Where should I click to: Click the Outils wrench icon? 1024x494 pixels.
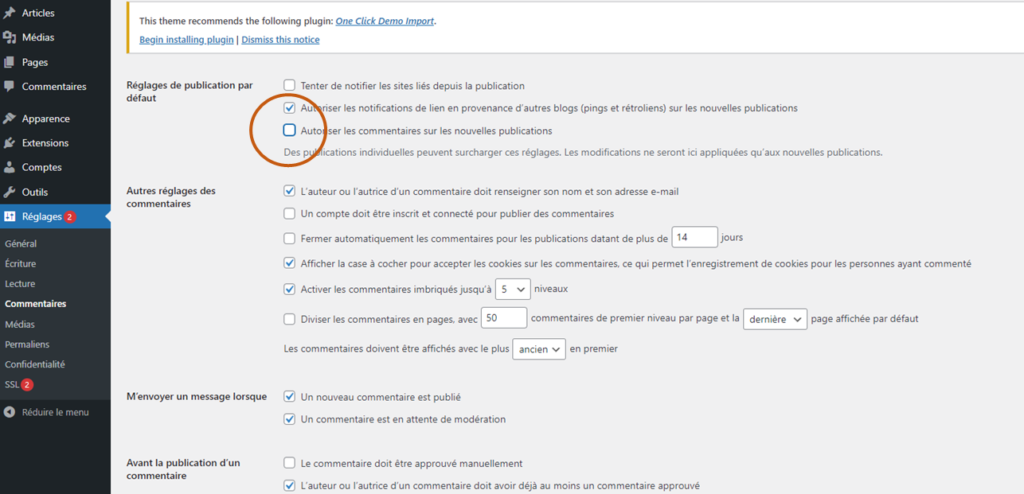(x=10, y=192)
